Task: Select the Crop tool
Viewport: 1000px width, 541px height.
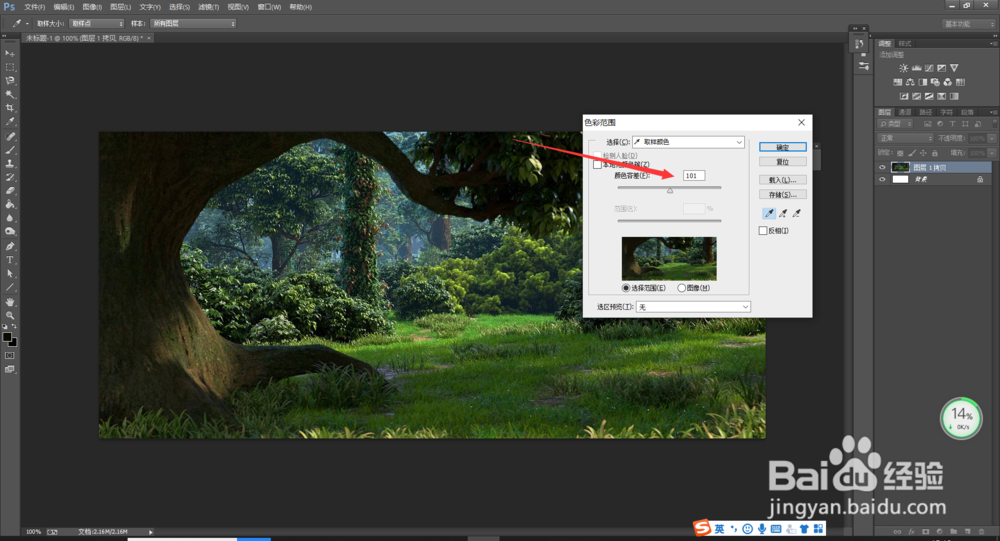Action: click(x=10, y=108)
